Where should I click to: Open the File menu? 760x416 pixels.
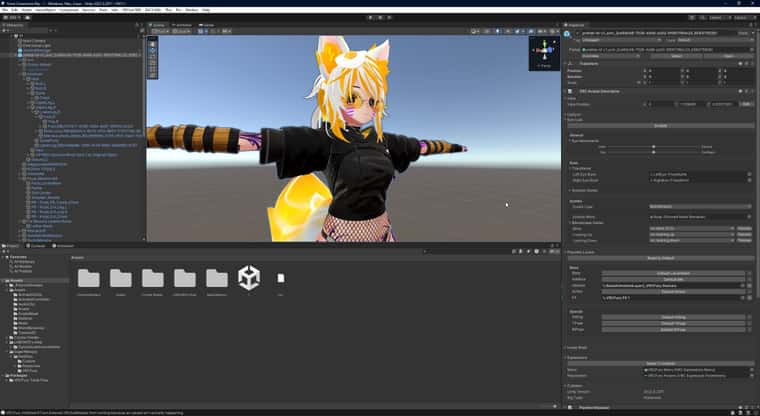pos(5,10)
